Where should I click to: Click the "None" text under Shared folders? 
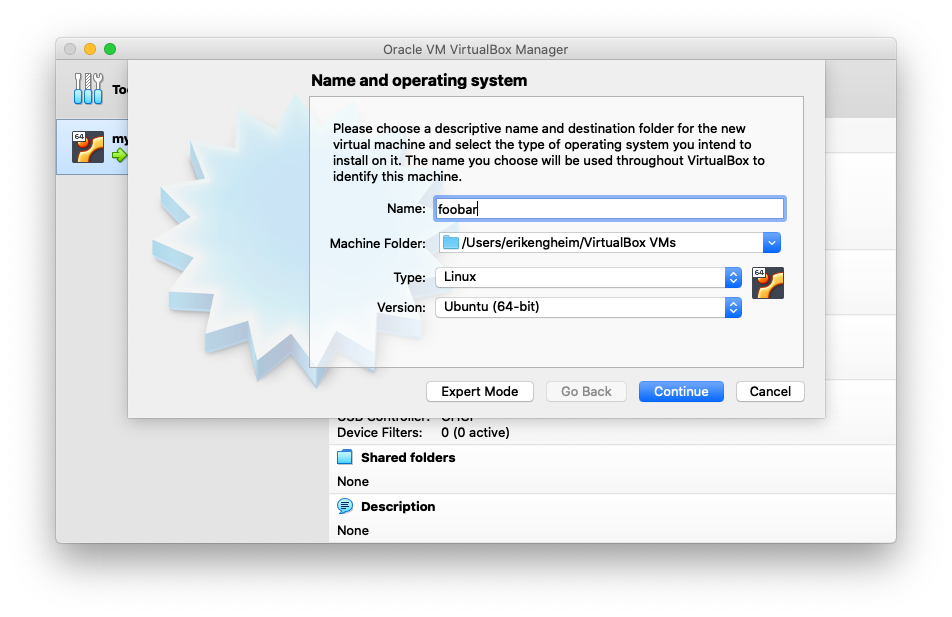tap(353, 482)
